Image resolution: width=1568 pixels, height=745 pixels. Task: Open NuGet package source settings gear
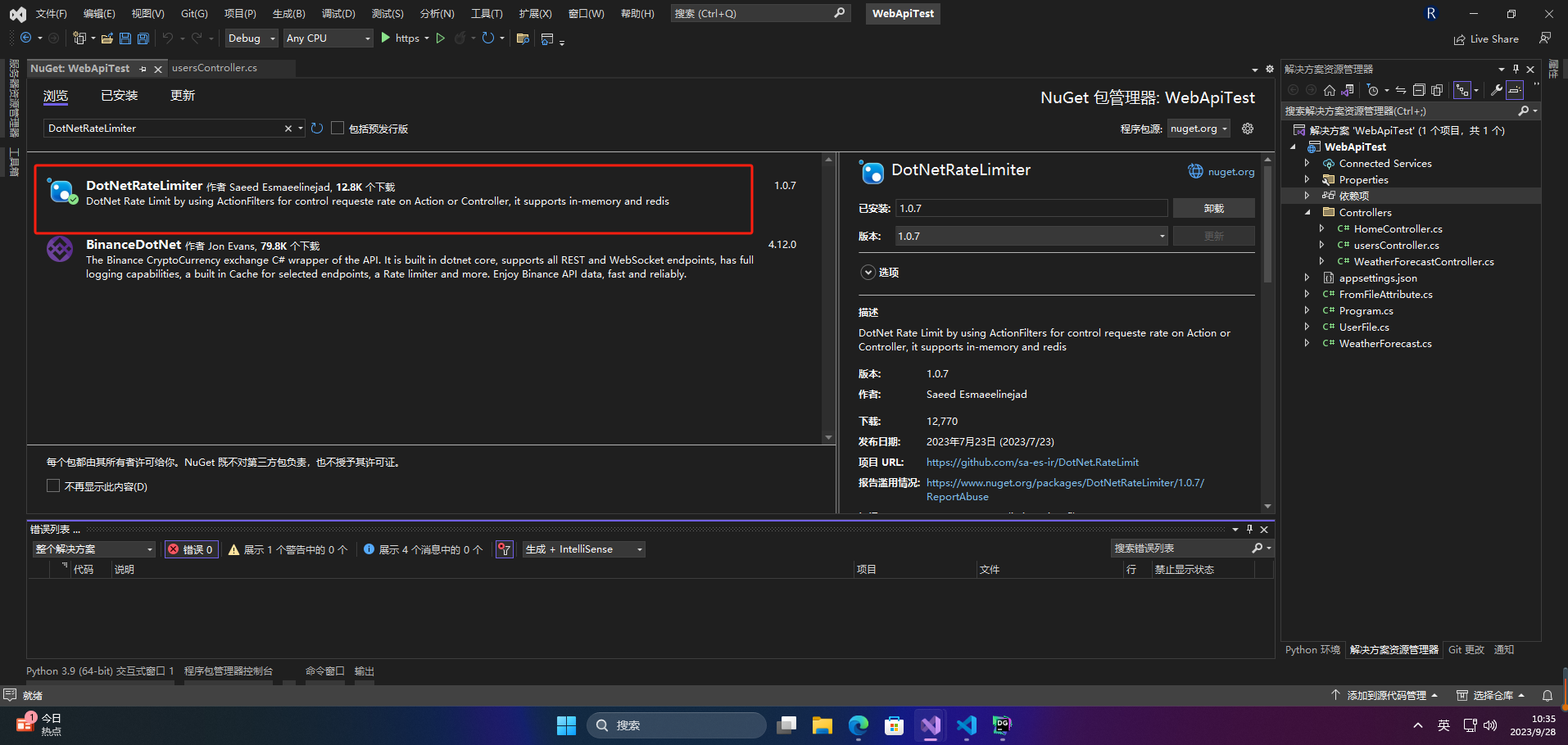click(x=1248, y=129)
